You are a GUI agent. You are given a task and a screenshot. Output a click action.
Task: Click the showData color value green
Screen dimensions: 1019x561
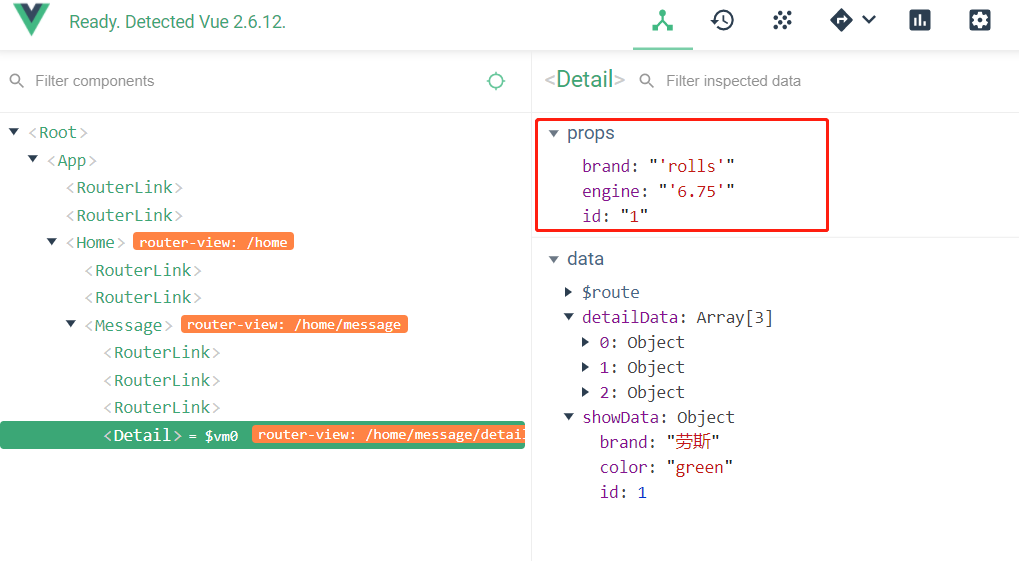[x=699, y=467]
